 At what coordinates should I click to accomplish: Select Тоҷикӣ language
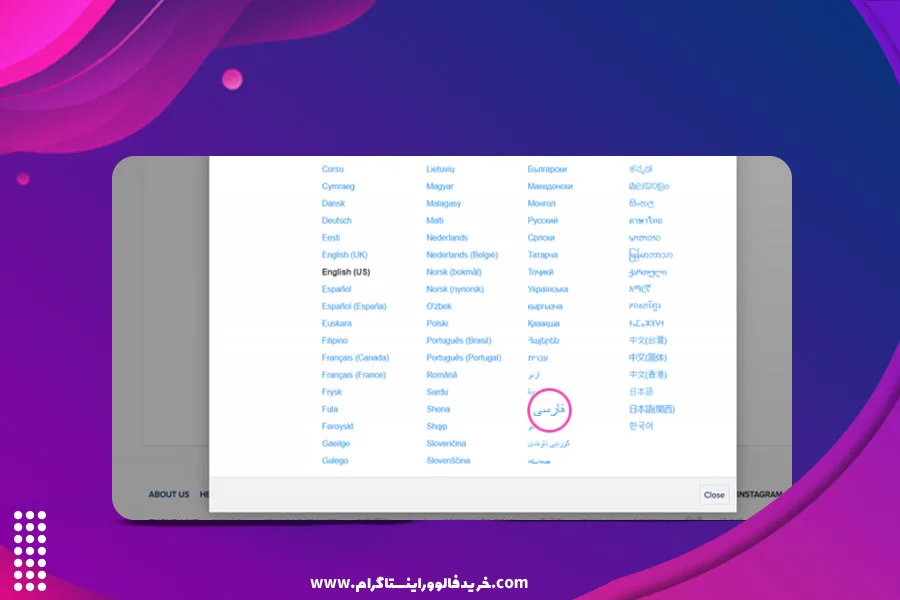[540, 272]
